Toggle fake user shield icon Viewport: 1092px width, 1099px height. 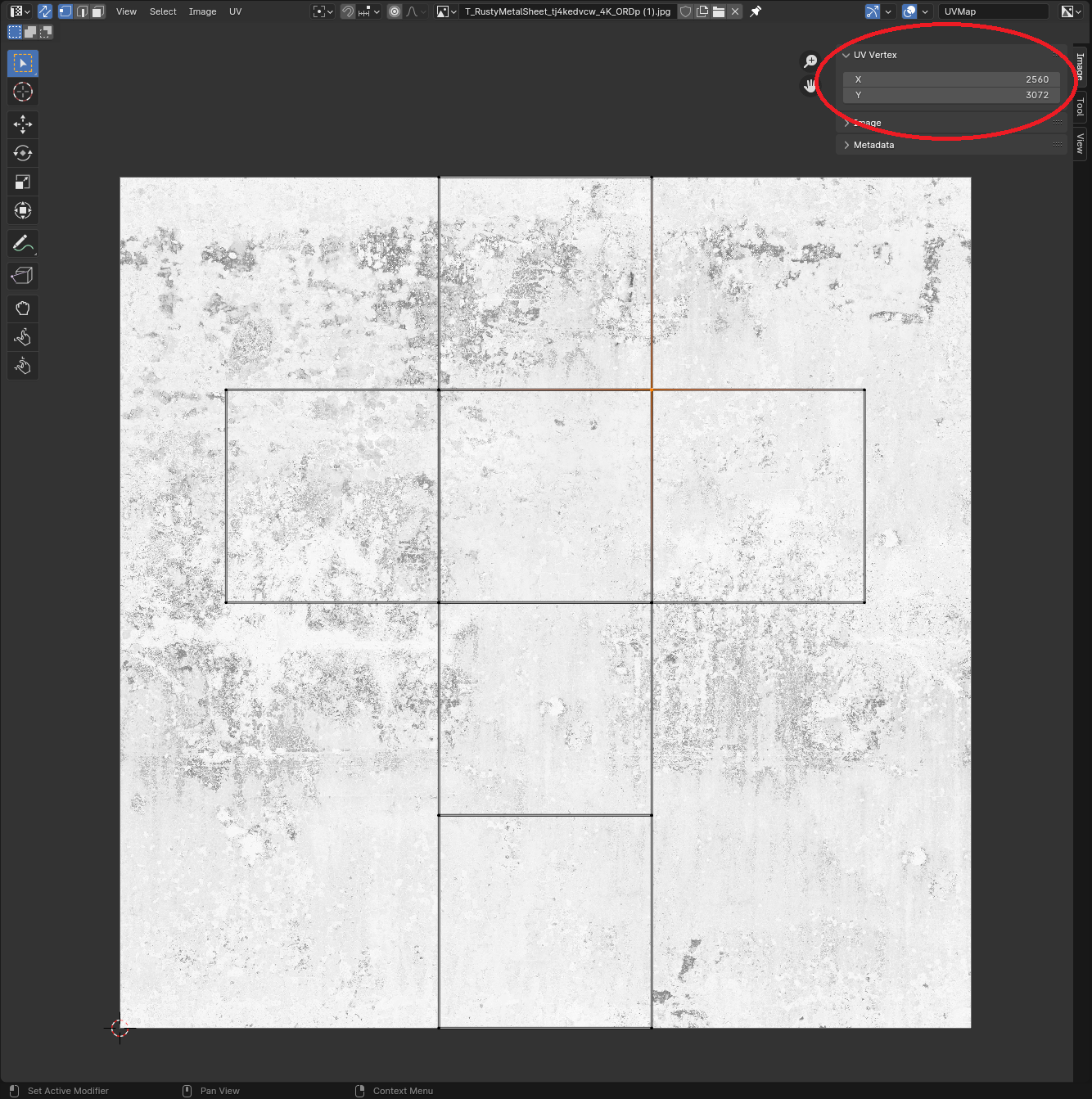coord(686,11)
